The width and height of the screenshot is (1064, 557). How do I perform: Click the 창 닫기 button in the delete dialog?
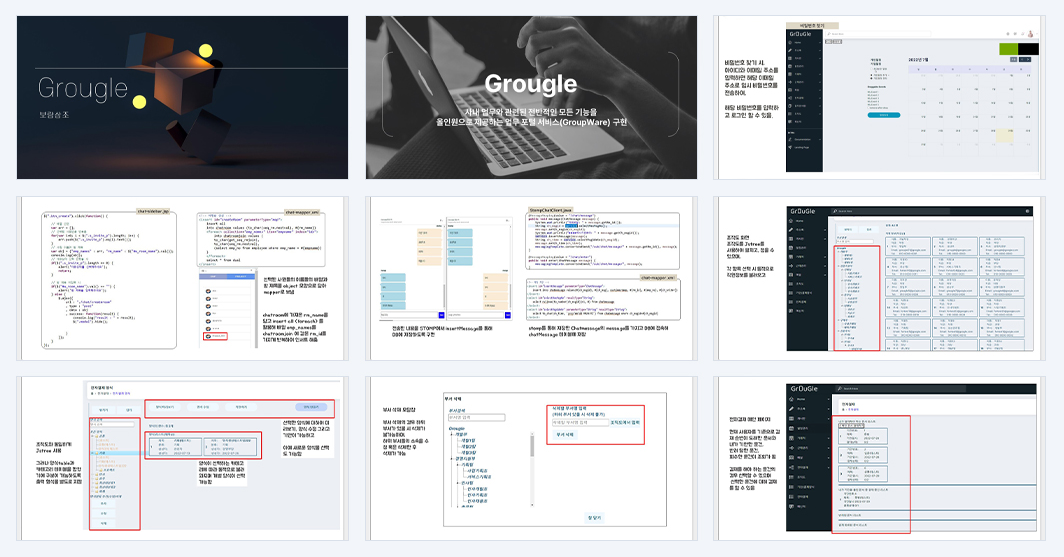594,518
